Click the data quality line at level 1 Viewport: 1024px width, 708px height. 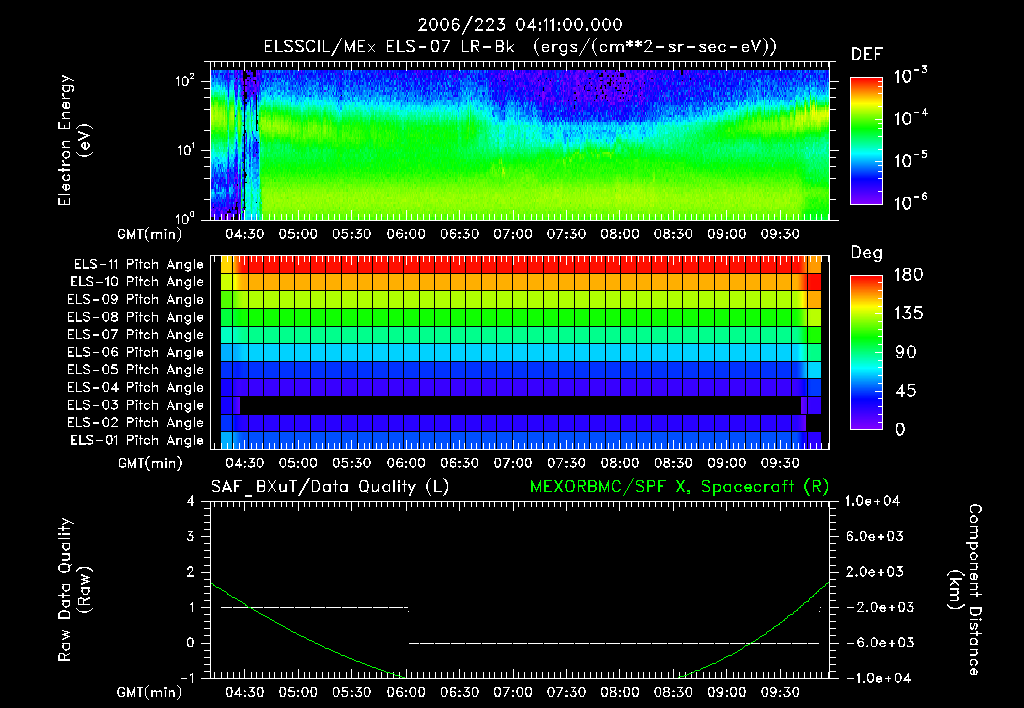click(x=315, y=607)
